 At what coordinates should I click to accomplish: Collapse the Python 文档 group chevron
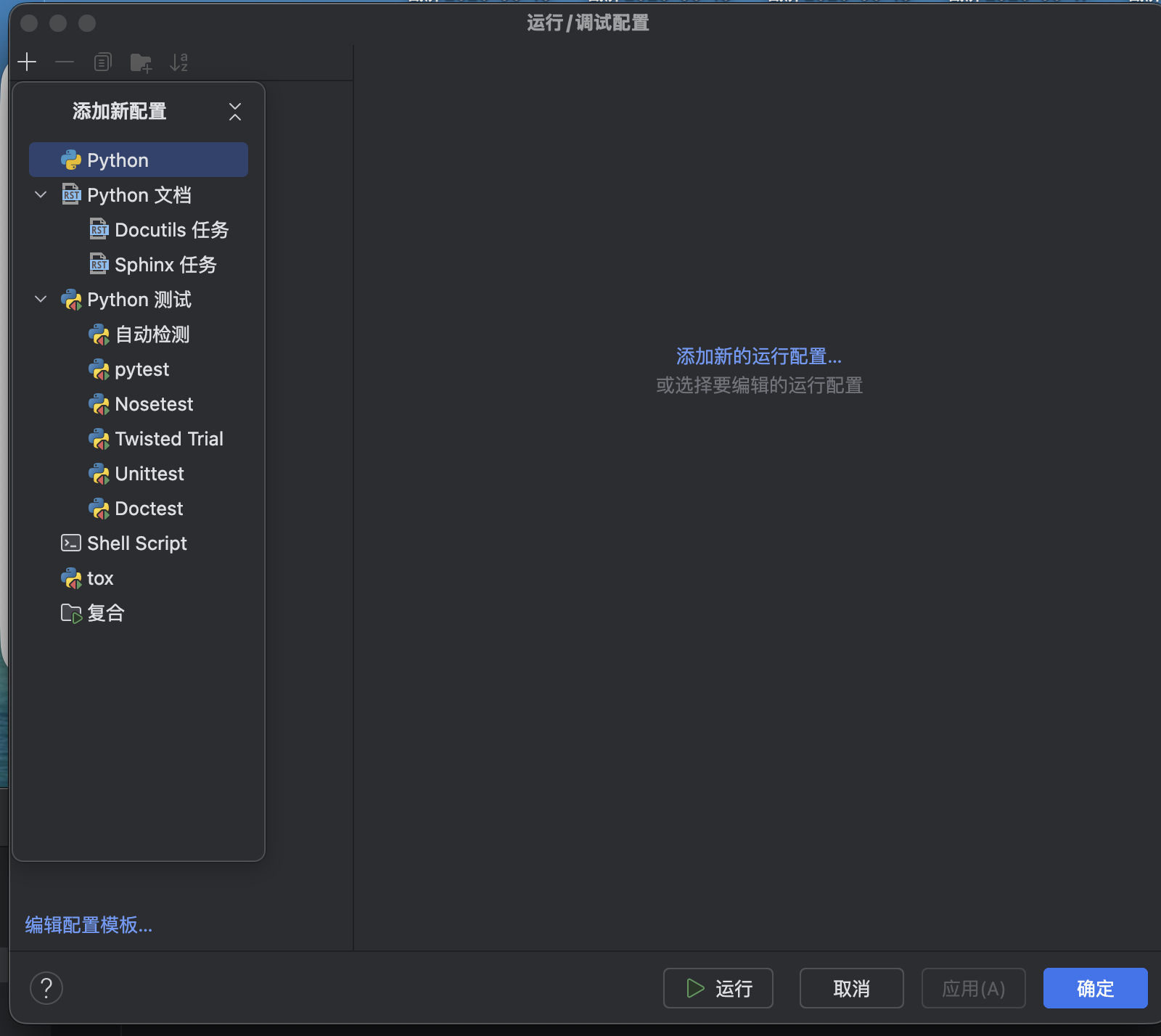point(41,194)
